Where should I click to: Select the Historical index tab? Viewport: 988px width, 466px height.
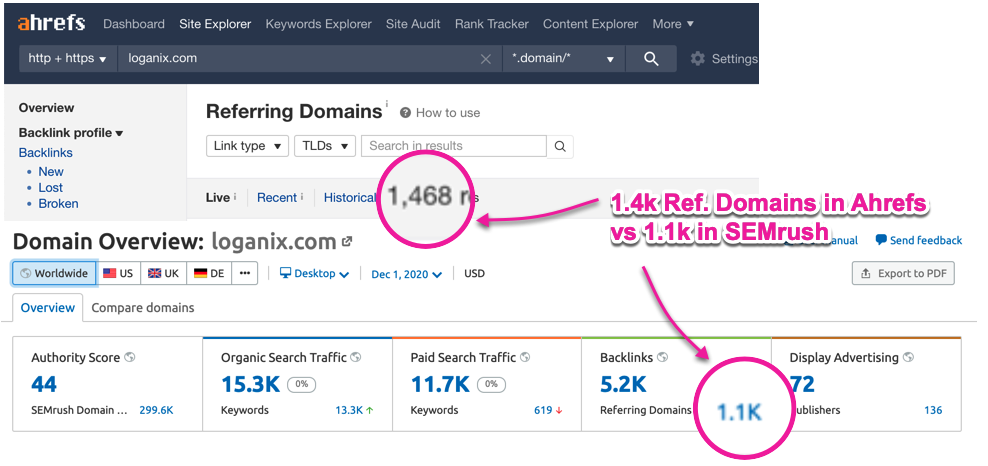[x=350, y=198]
